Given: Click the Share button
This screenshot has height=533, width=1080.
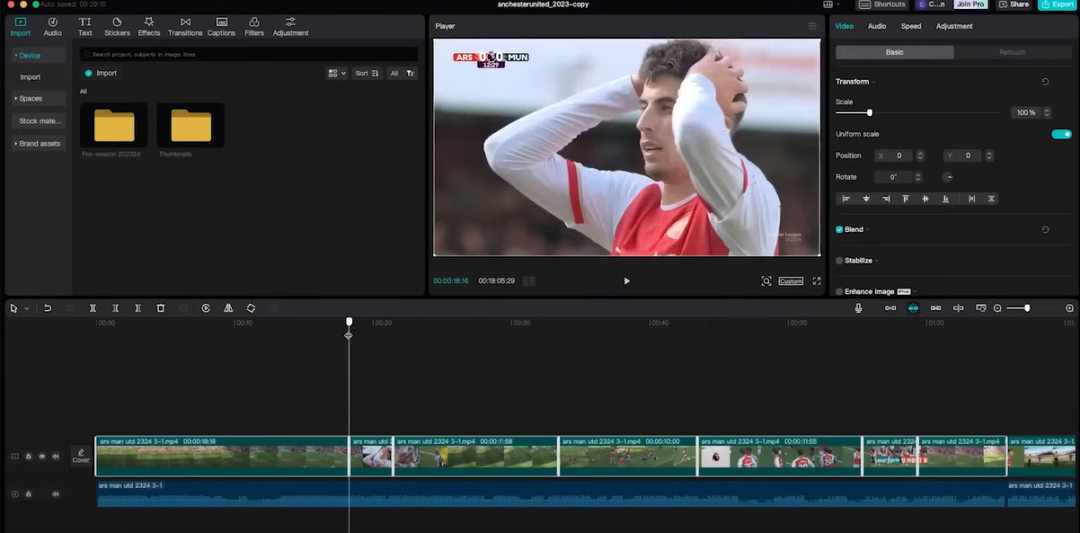Looking at the screenshot, I should (1014, 5).
